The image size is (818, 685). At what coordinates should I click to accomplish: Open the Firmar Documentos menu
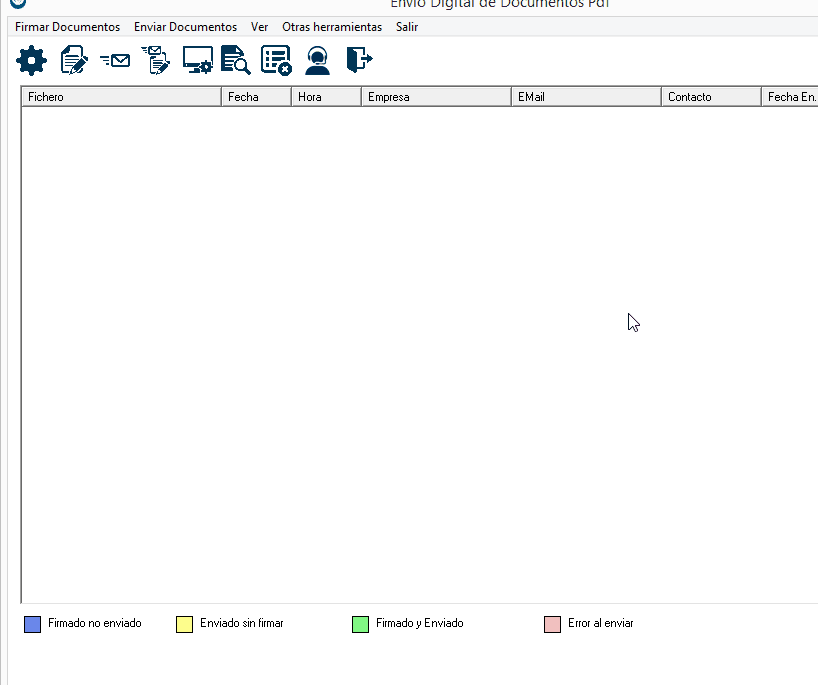[67, 27]
